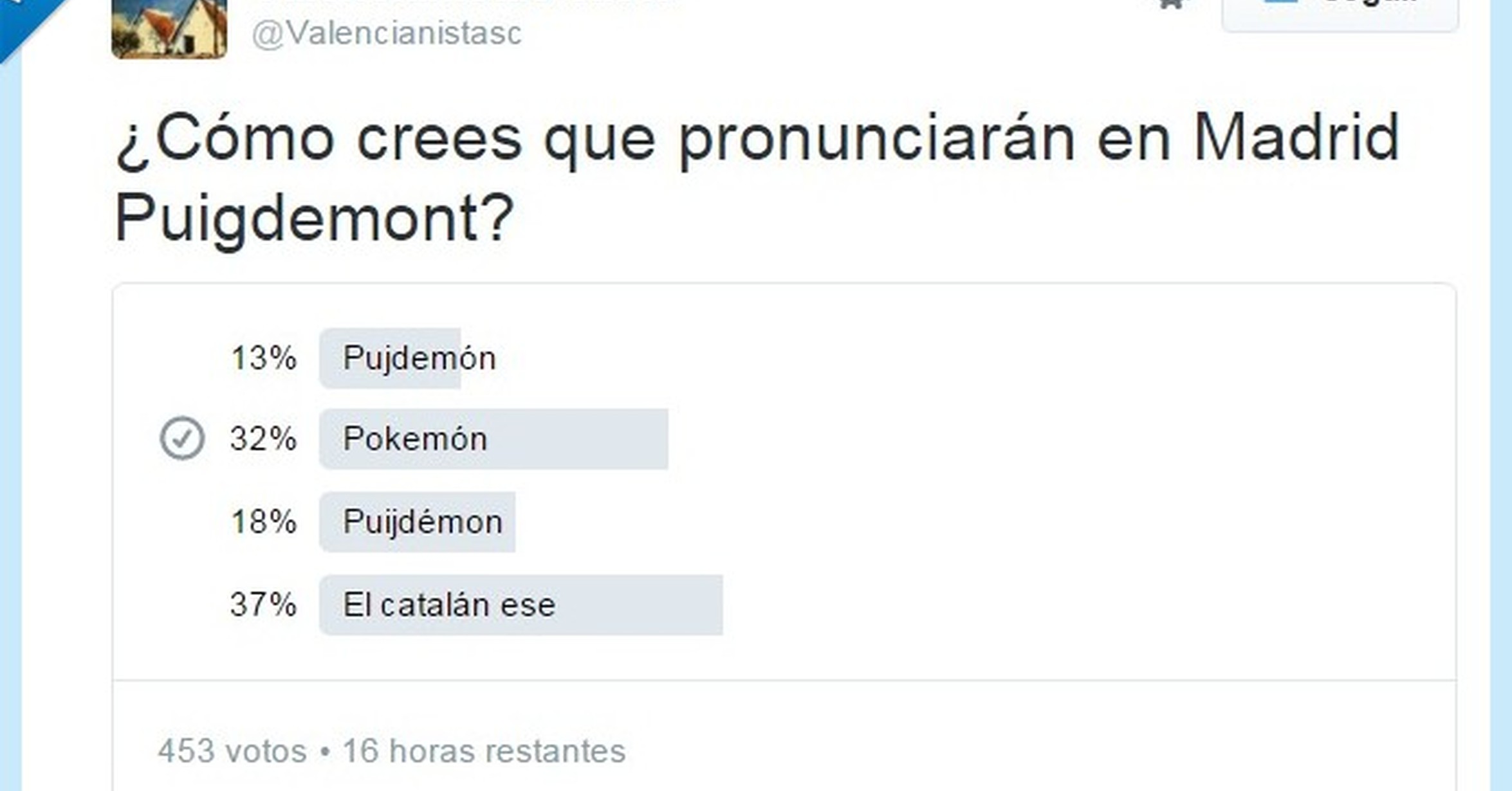Click the selected-vote checkmark icon

pyautogui.click(x=182, y=438)
